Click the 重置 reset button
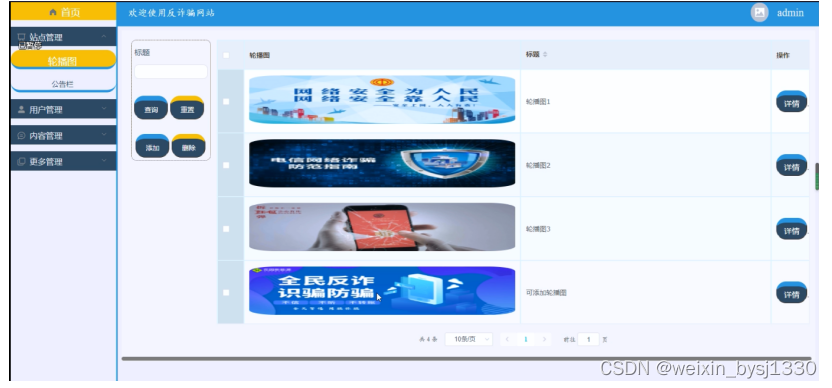This screenshot has height=388, width=832. (187, 108)
